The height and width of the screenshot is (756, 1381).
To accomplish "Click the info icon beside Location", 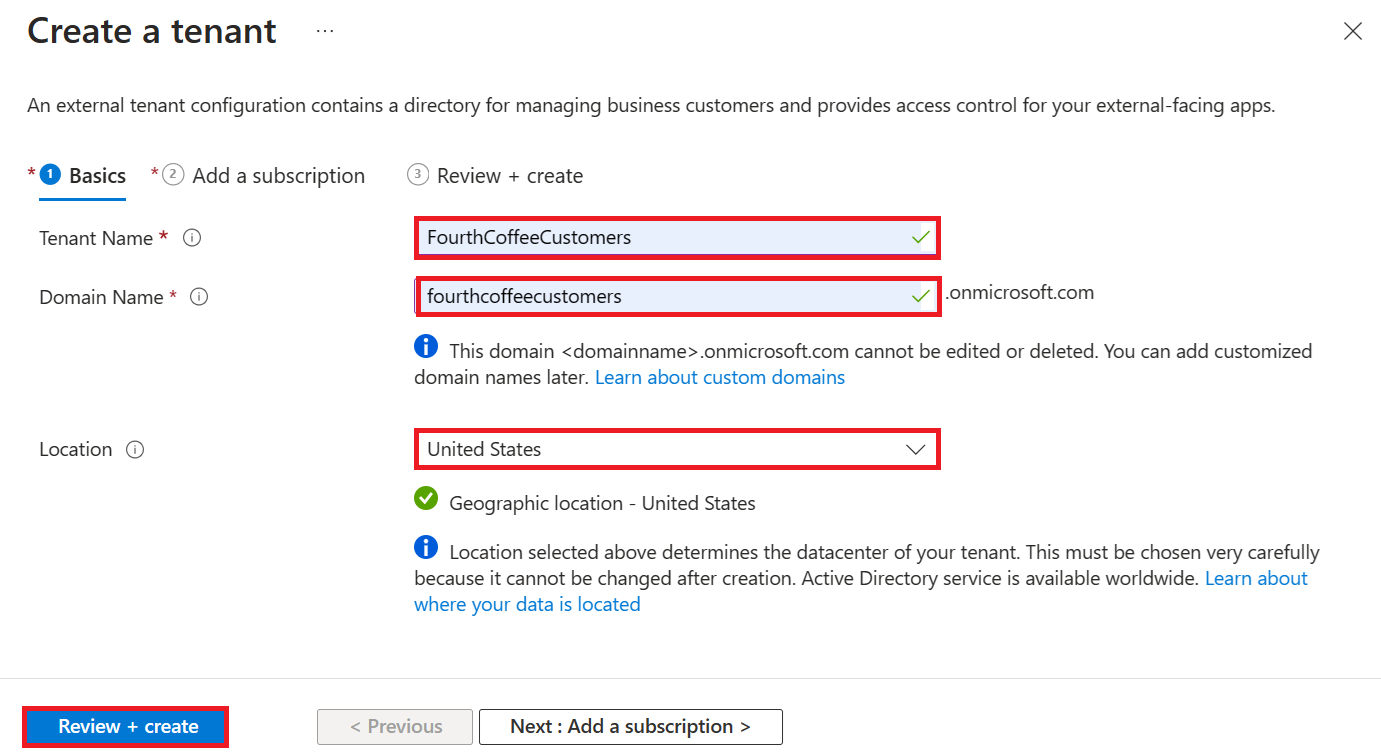I will click(x=135, y=449).
